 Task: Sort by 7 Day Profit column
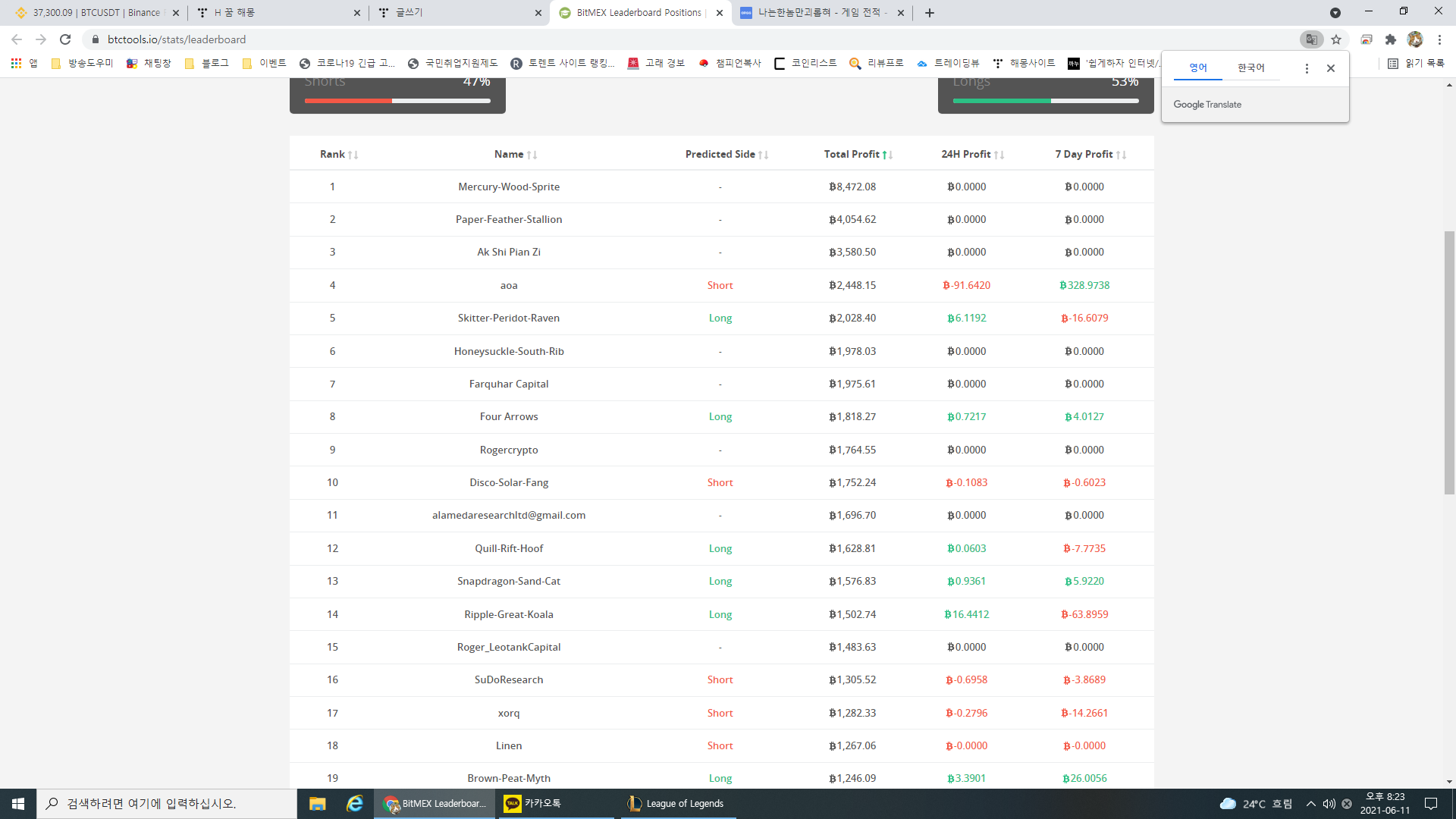point(1090,154)
